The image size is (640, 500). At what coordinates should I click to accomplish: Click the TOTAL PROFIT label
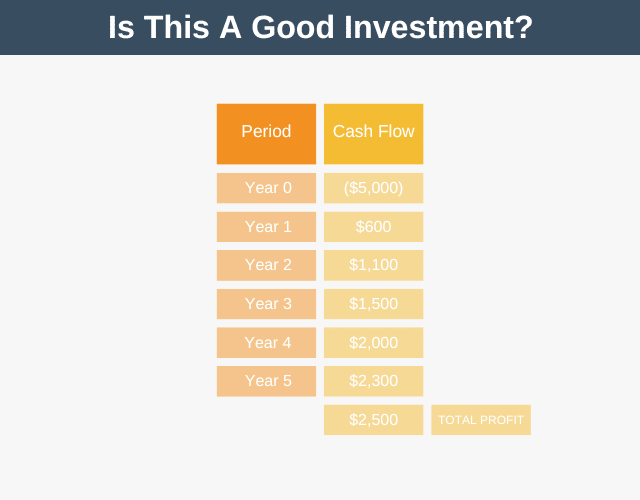pos(481,420)
